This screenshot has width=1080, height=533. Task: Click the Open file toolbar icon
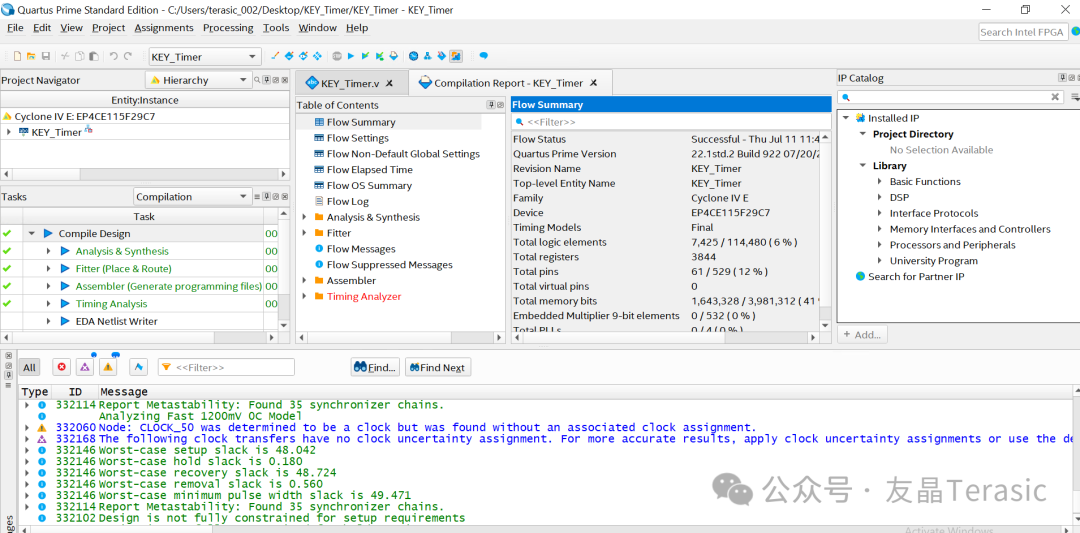click(31, 56)
